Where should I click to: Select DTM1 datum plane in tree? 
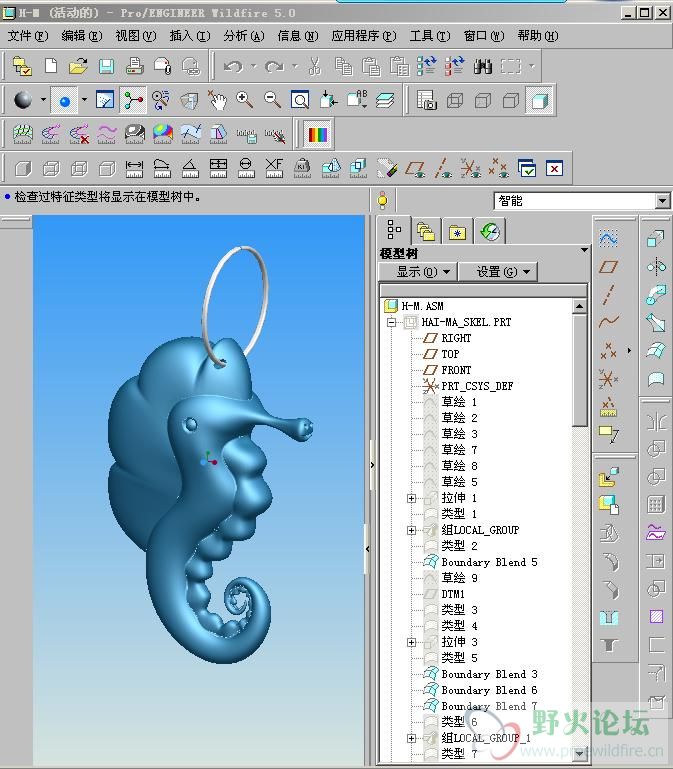click(453, 594)
